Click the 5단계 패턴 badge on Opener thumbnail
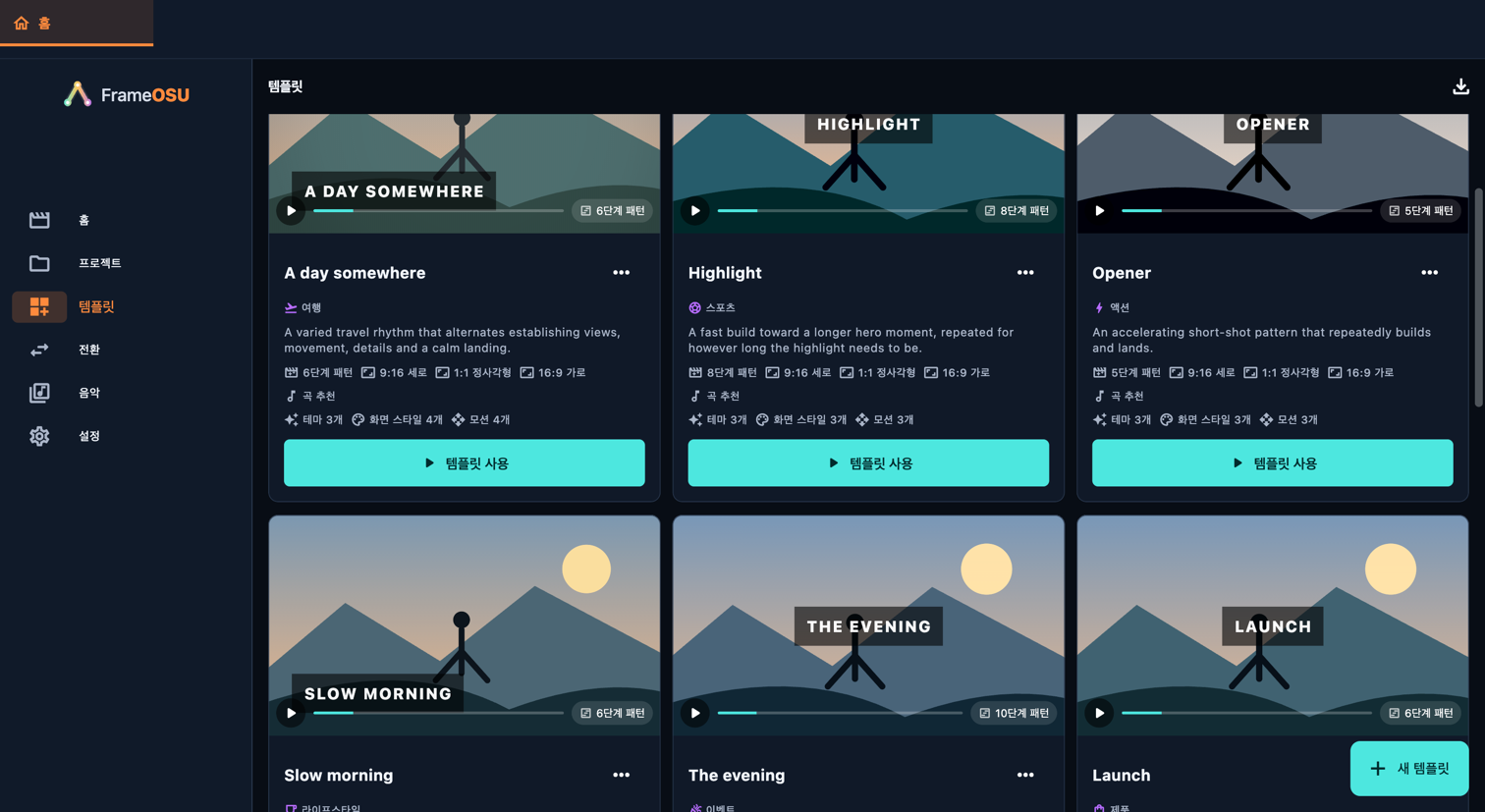 tap(1421, 211)
